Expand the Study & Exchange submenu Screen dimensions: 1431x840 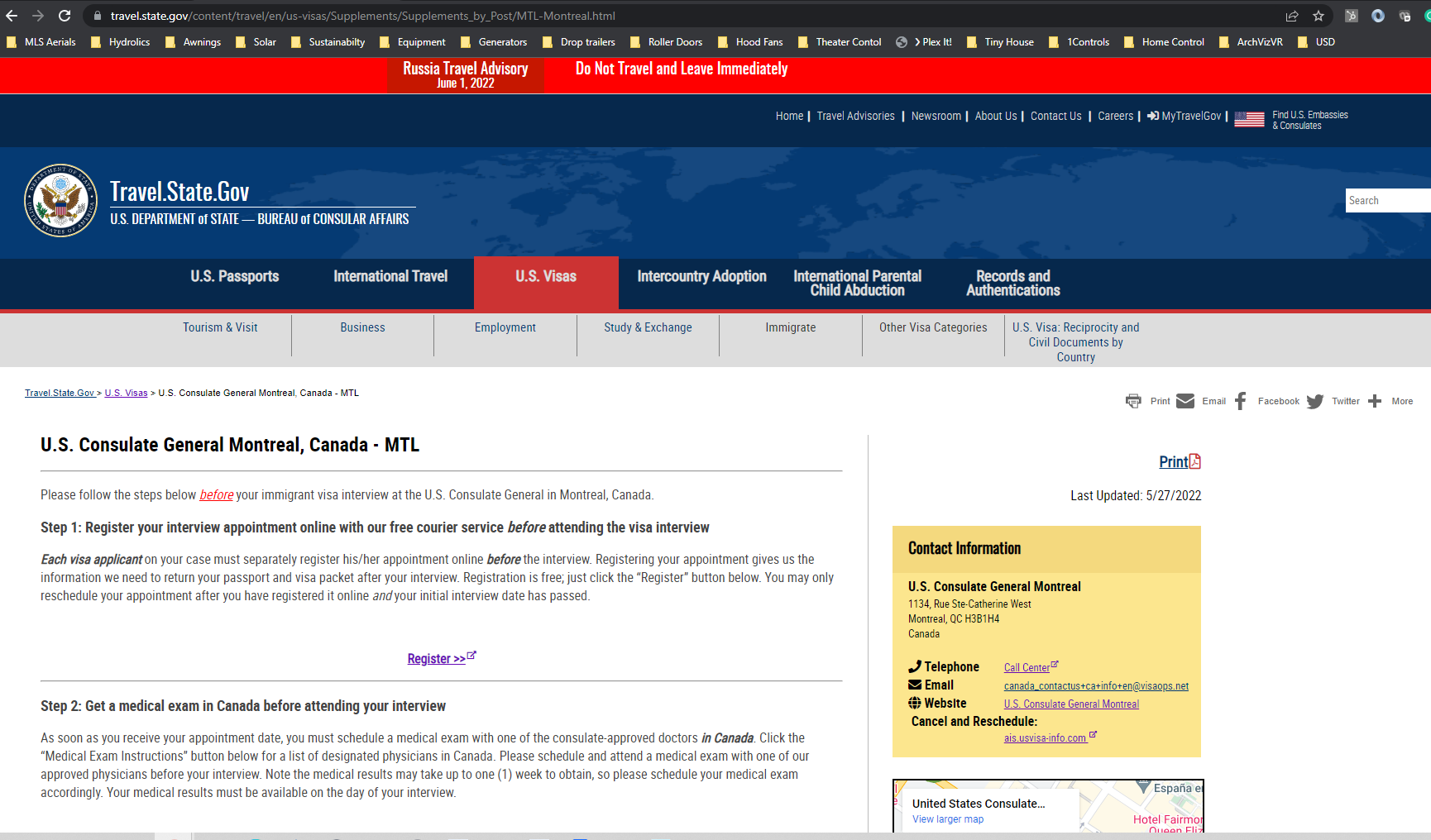[648, 327]
